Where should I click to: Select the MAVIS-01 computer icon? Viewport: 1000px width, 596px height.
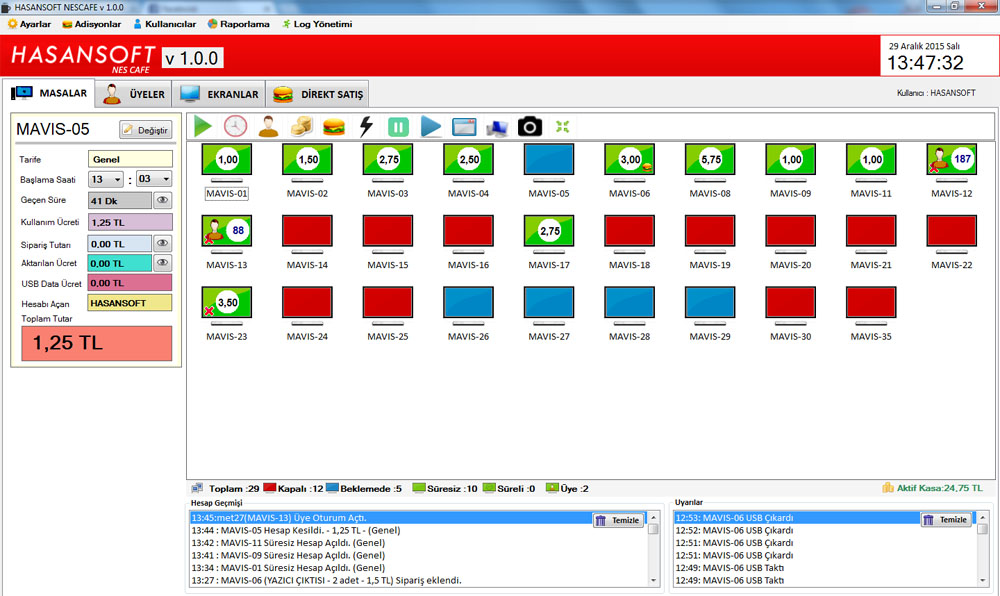226,163
